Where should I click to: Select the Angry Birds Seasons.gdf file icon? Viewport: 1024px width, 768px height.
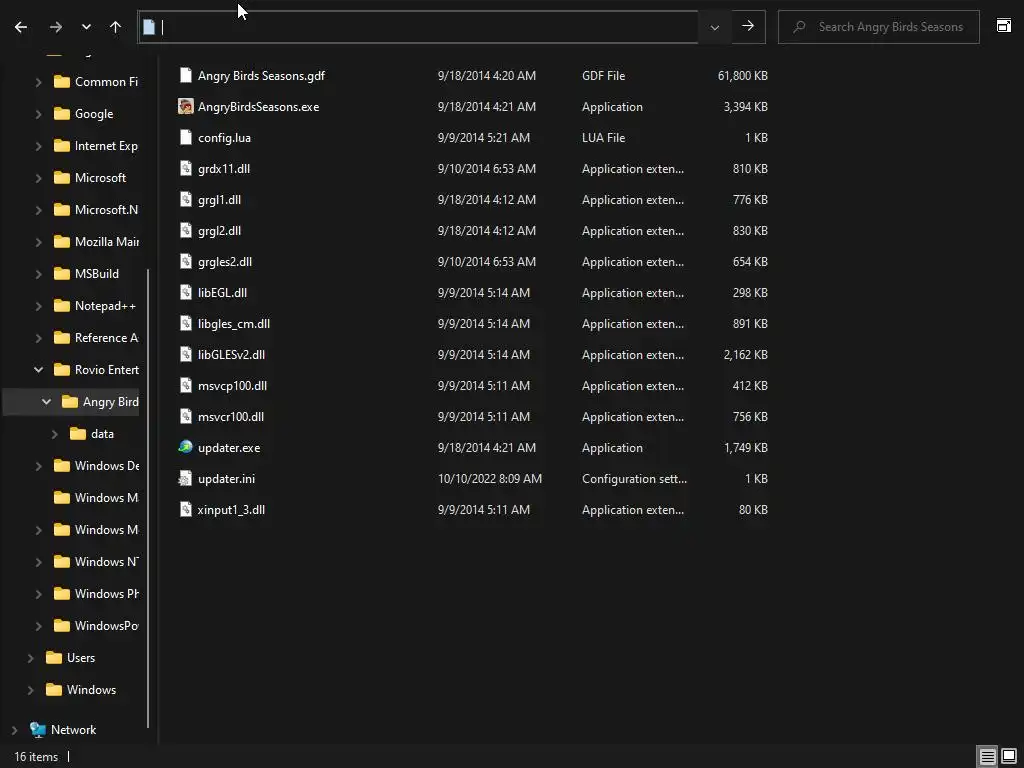pos(186,76)
